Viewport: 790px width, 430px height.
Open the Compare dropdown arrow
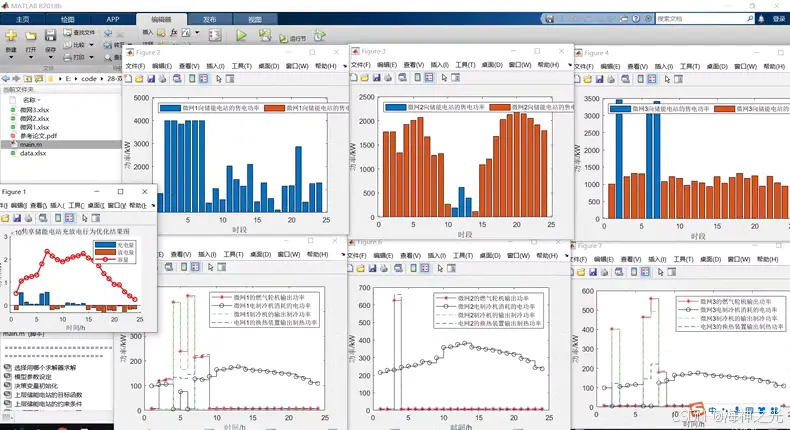[92, 45]
